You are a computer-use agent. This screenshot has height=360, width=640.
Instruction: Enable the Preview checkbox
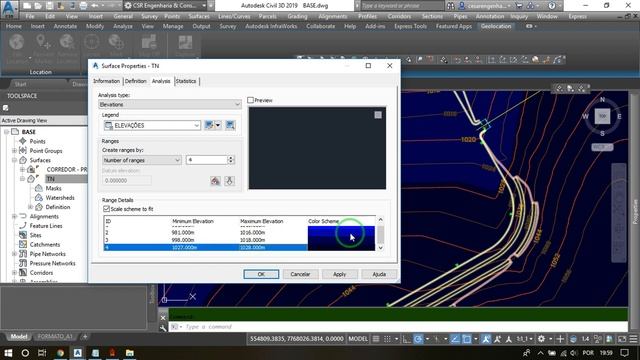(x=251, y=100)
